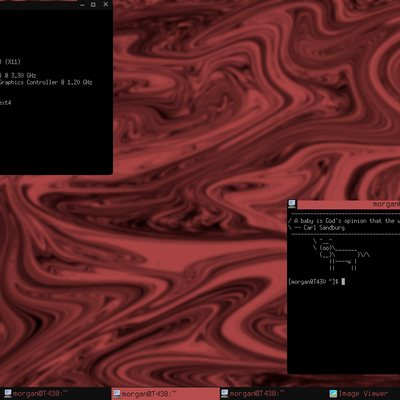The image size is (400, 400).
Task: Select the highlighted morgan@T430 taskbar entry
Action: (x=165, y=394)
